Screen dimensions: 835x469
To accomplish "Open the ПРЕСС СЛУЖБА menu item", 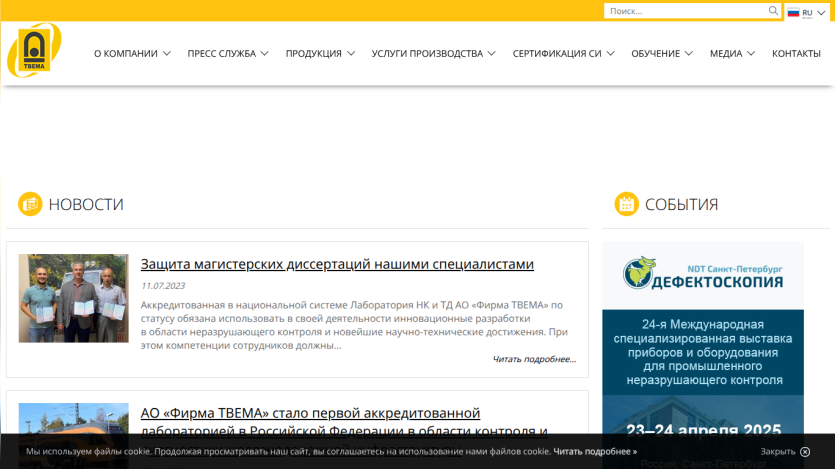I will [x=222, y=53].
